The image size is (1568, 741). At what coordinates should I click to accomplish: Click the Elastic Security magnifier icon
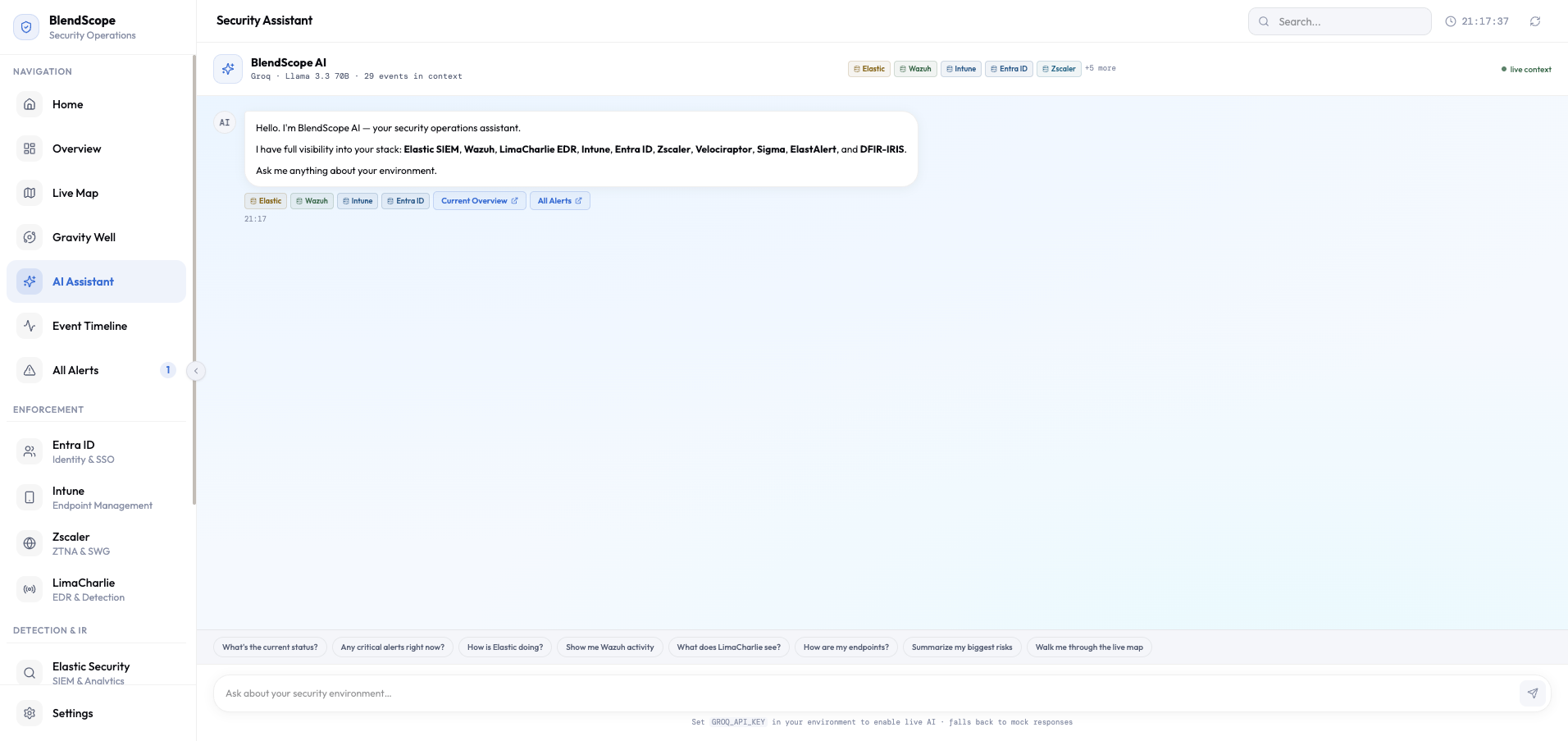(x=30, y=673)
